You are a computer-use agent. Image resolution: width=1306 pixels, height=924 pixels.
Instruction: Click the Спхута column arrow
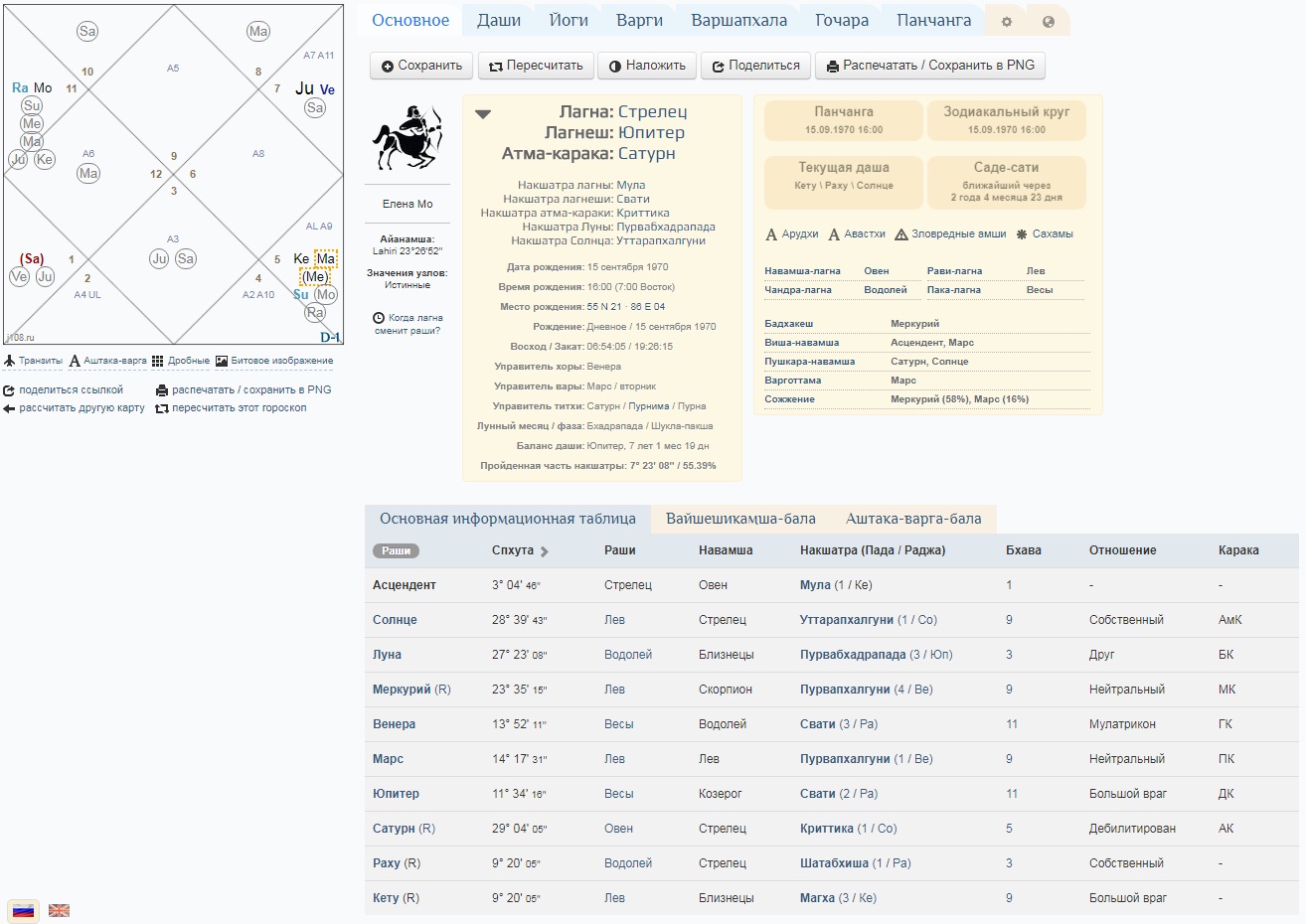click(x=545, y=551)
